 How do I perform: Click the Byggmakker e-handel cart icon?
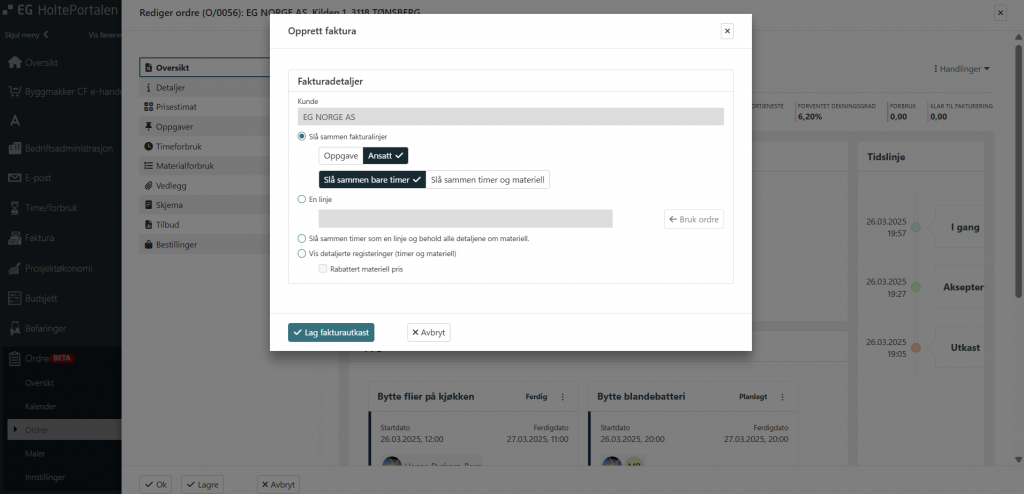[15, 91]
